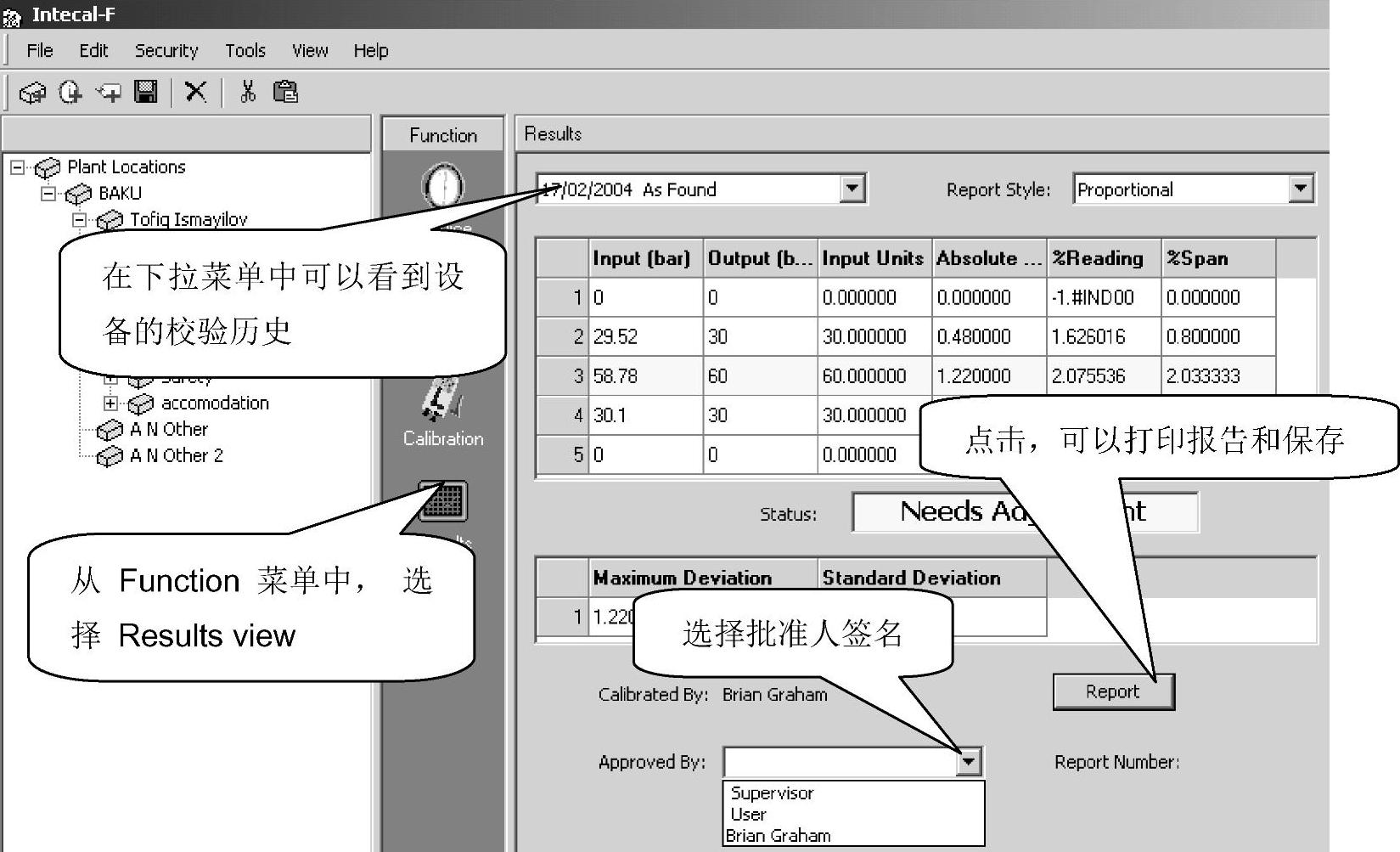
Task: Open the Results view grid icon
Action: (x=443, y=501)
